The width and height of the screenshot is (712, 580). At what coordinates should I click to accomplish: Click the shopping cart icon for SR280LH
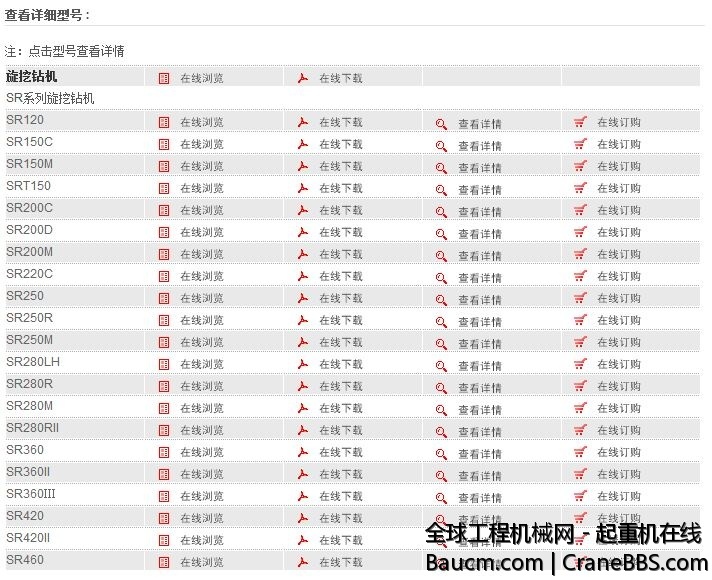point(580,364)
